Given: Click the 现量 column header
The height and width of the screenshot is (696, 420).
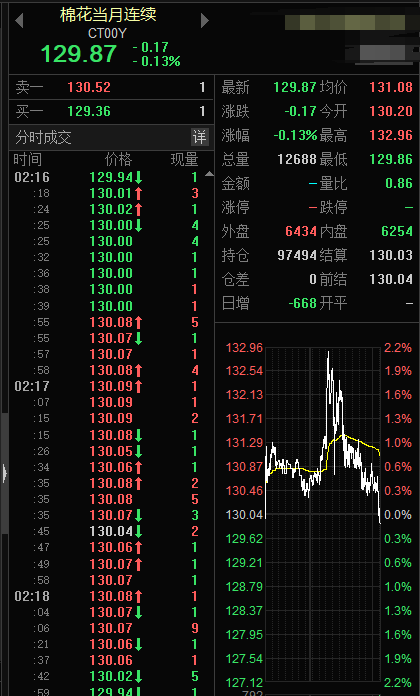Looking at the screenshot, I should click(x=185, y=159).
